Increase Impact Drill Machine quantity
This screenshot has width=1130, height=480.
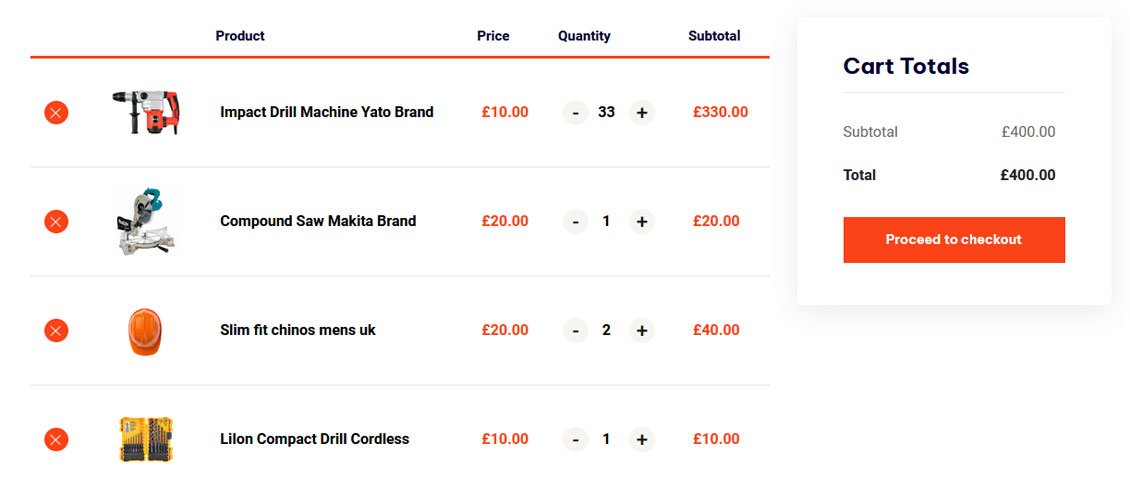642,113
